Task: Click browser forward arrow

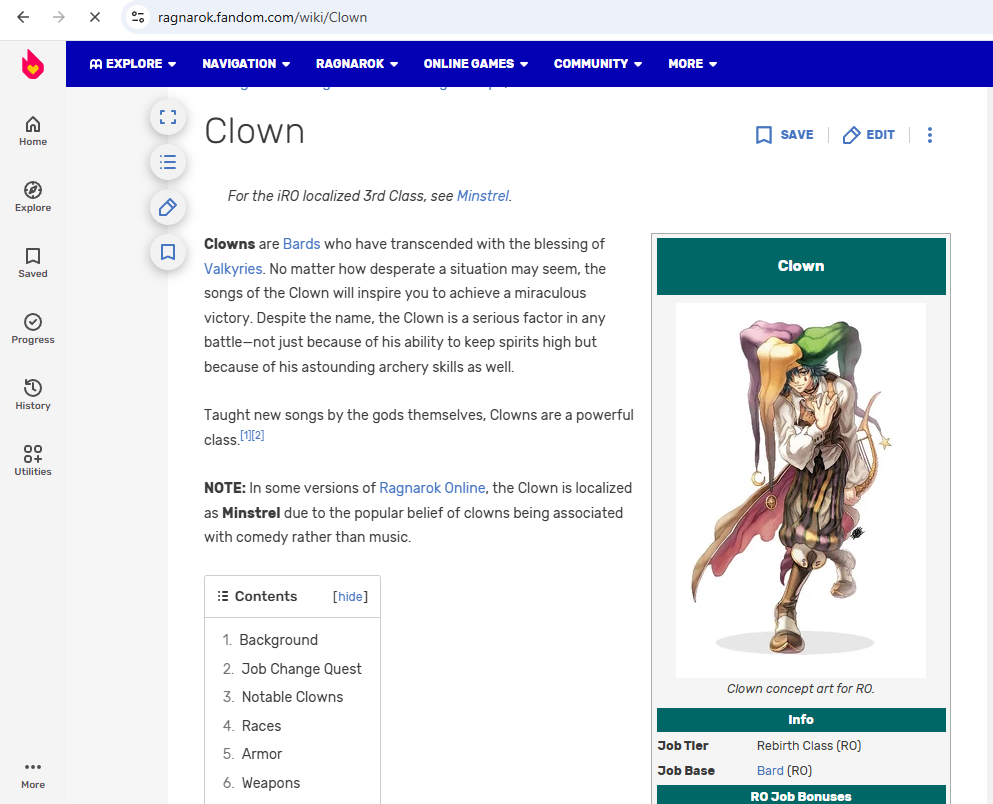Action: tap(59, 17)
